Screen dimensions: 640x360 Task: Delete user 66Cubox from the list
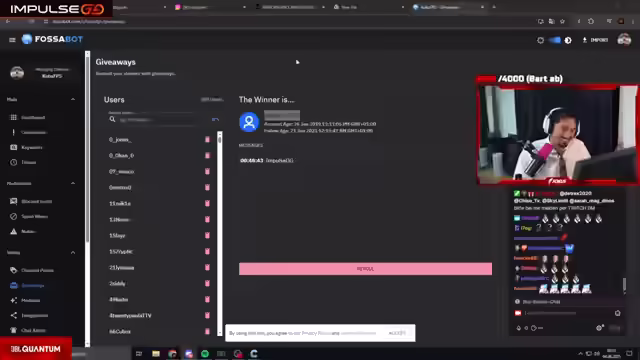click(x=207, y=331)
